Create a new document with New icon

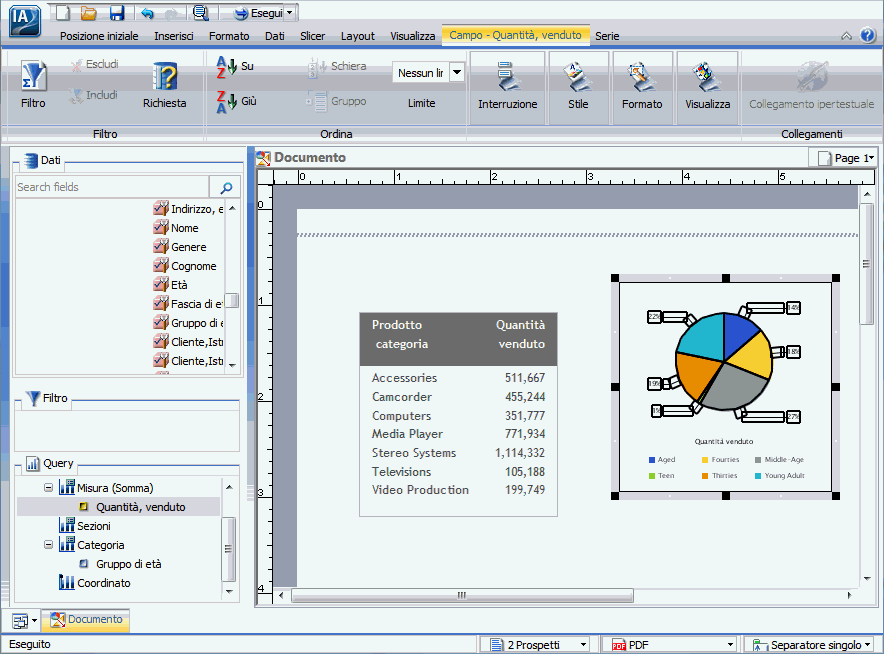pos(63,12)
